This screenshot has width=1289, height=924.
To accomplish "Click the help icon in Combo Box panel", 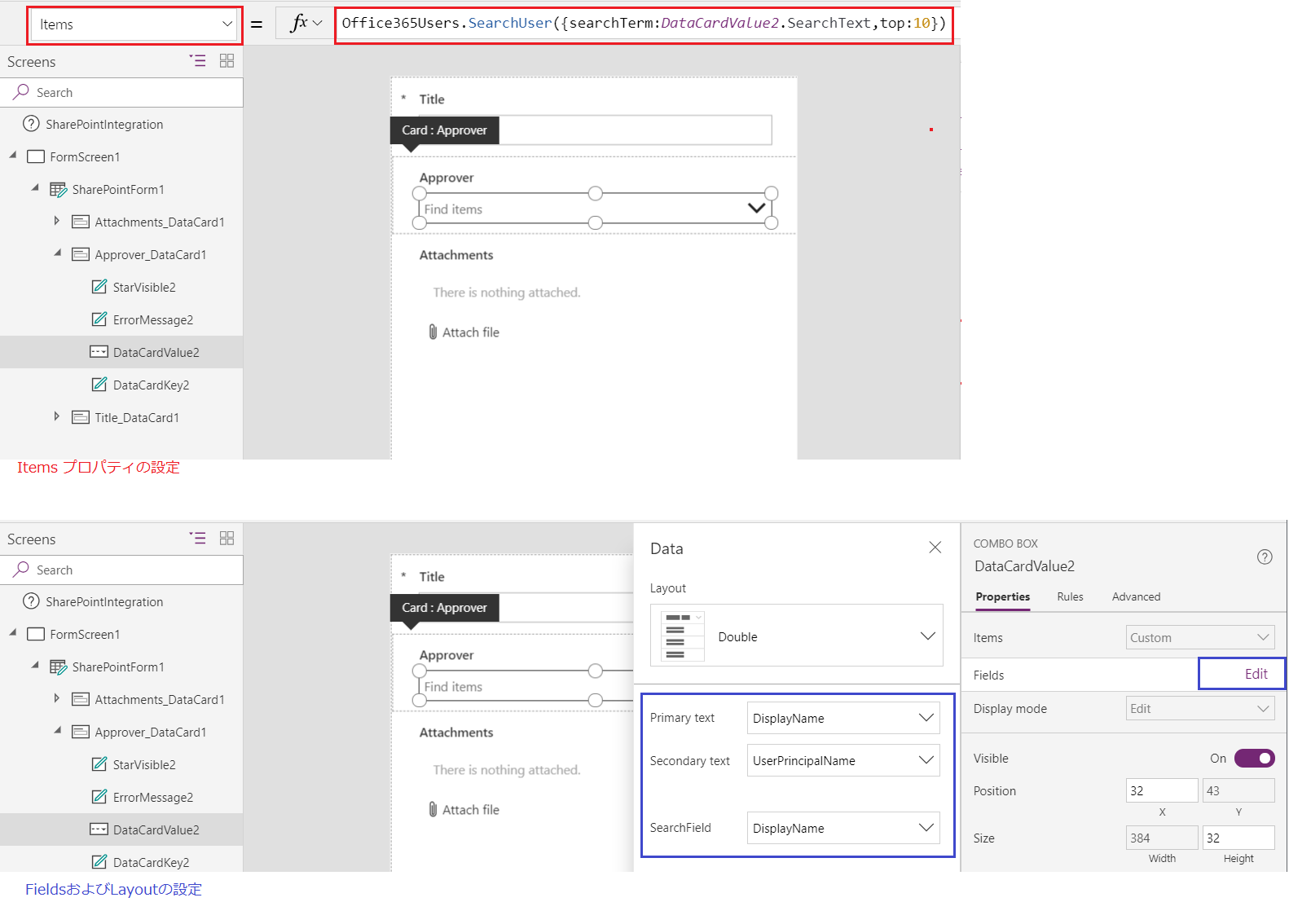I will coord(1265,557).
